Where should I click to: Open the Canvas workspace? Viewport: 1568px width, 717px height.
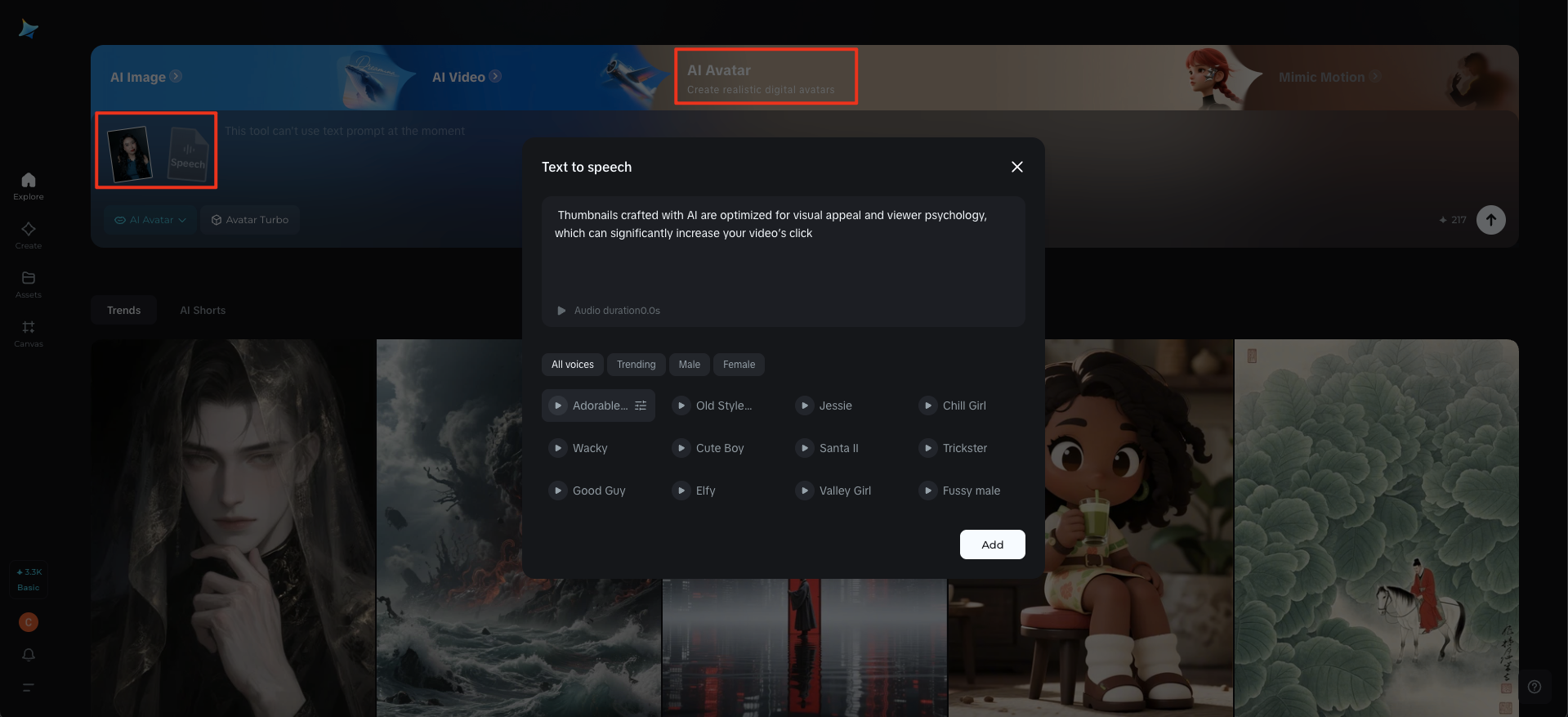pyautogui.click(x=29, y=333)
